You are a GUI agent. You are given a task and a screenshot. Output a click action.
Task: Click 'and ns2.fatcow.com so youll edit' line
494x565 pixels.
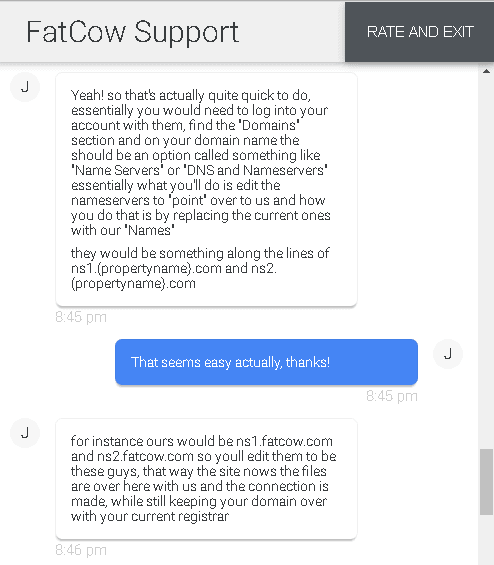204,456
